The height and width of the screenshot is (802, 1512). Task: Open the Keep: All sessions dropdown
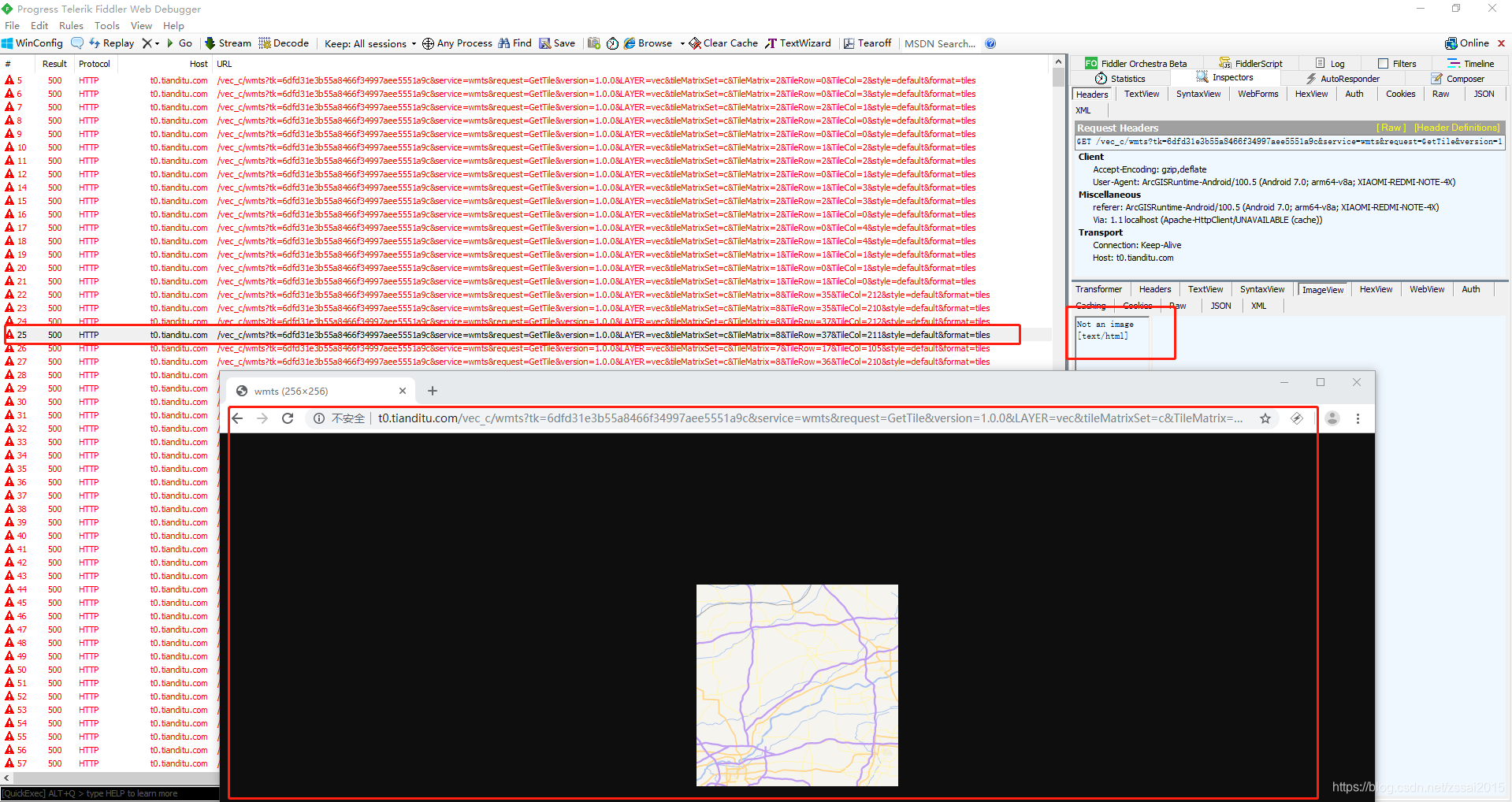click(370, 43)
